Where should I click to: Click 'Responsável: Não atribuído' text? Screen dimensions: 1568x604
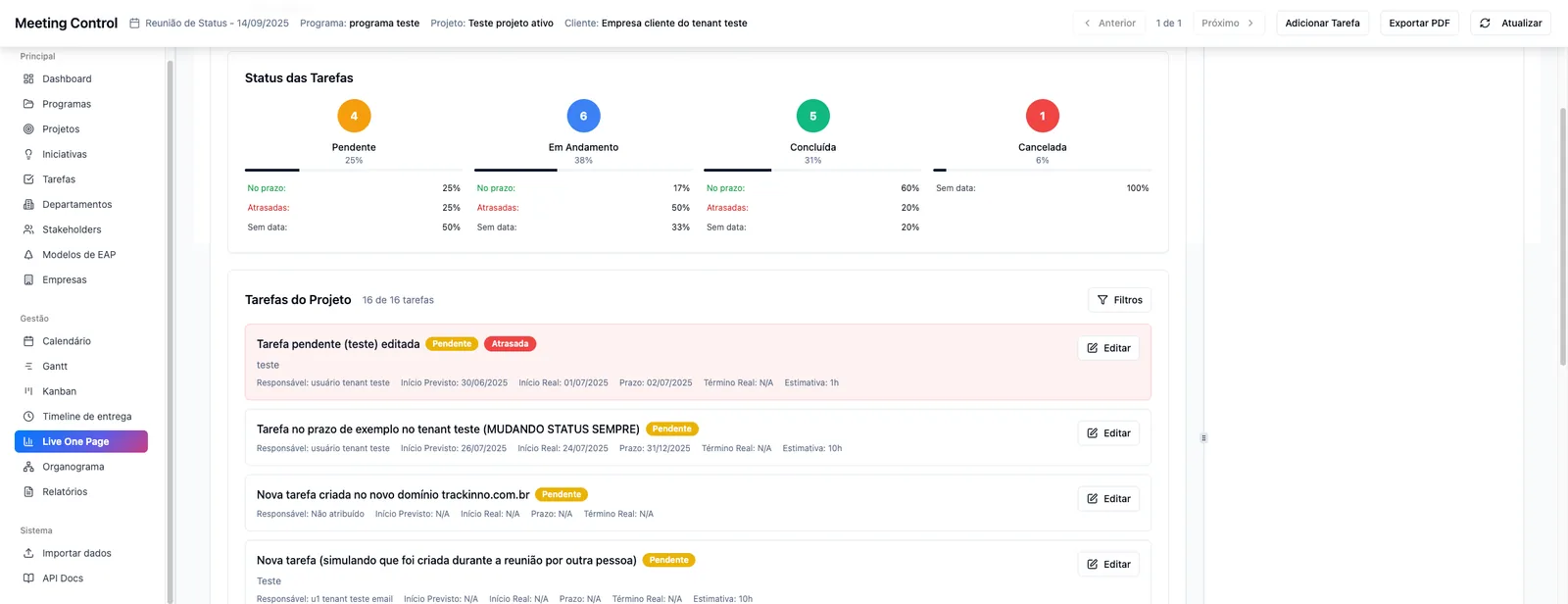[x=311, y=515]
